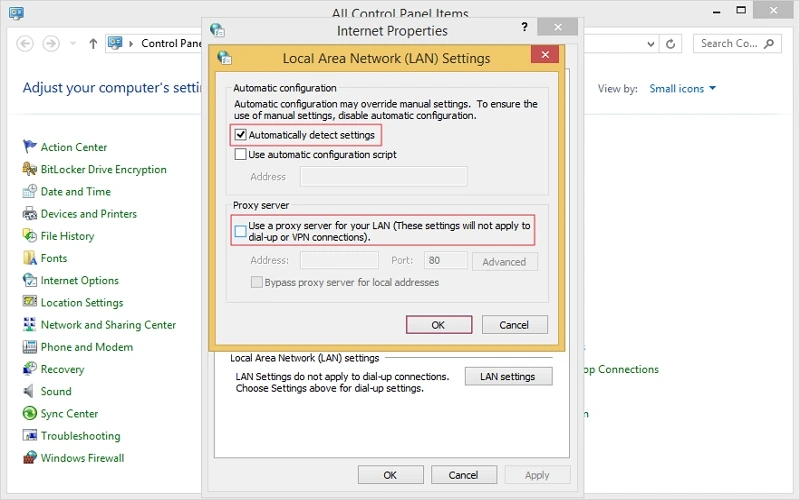
Task: Open the View by Small icons dropdown
Action: click(x=682, y=89)
